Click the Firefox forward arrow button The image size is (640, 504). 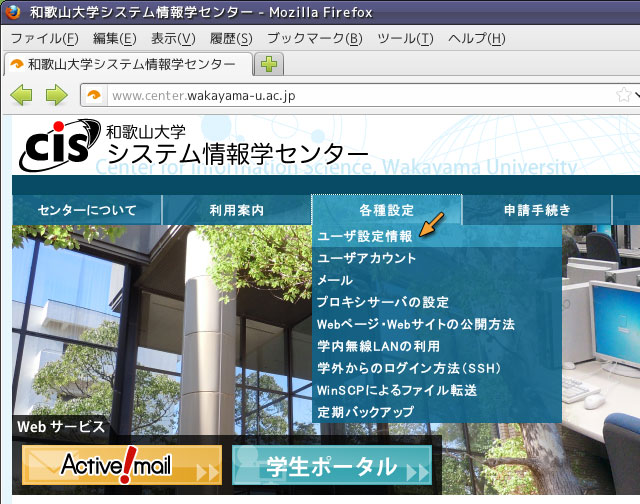[57, 95]
